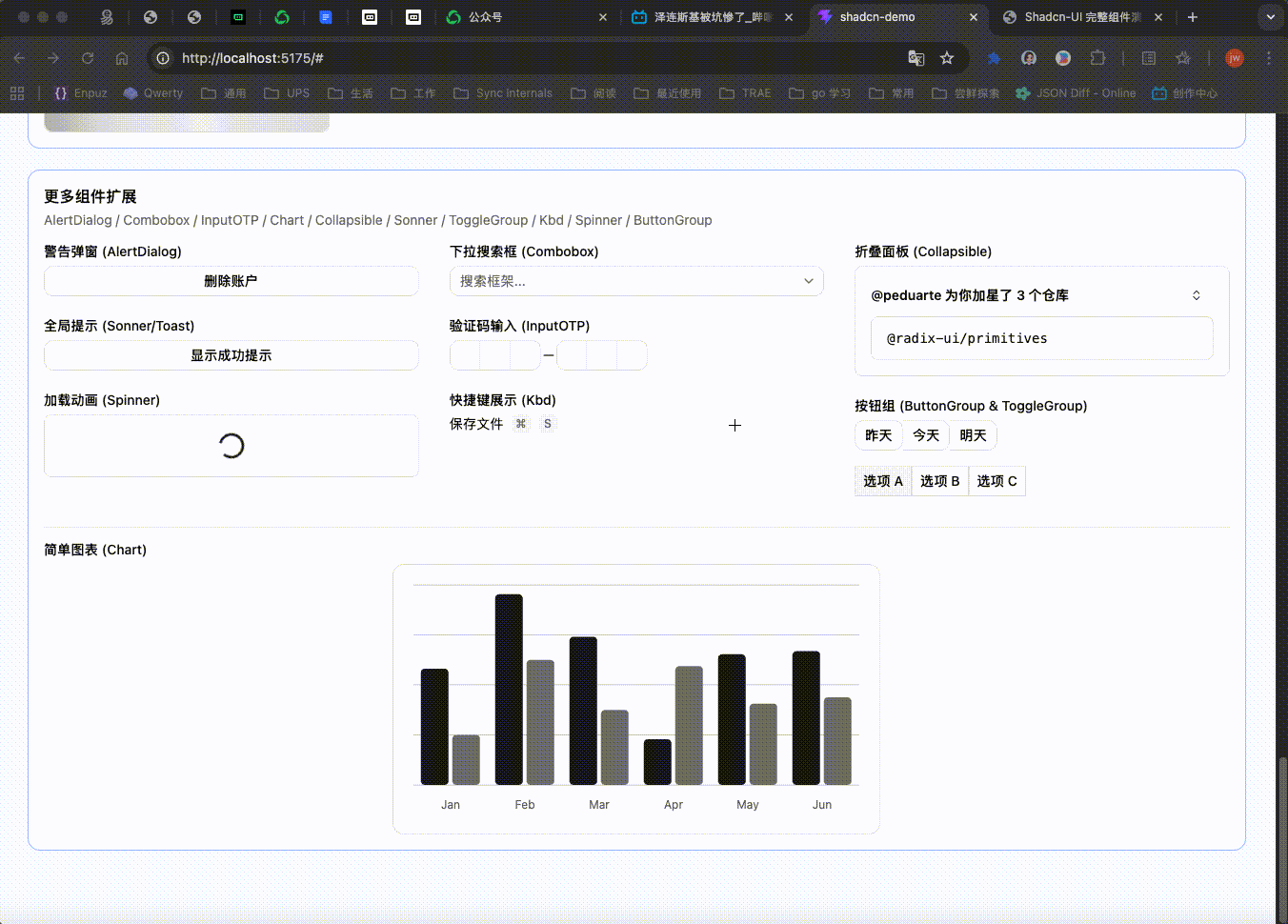
Task: Toggle 选项 C in the toggle group
Action: click(996, 481)
